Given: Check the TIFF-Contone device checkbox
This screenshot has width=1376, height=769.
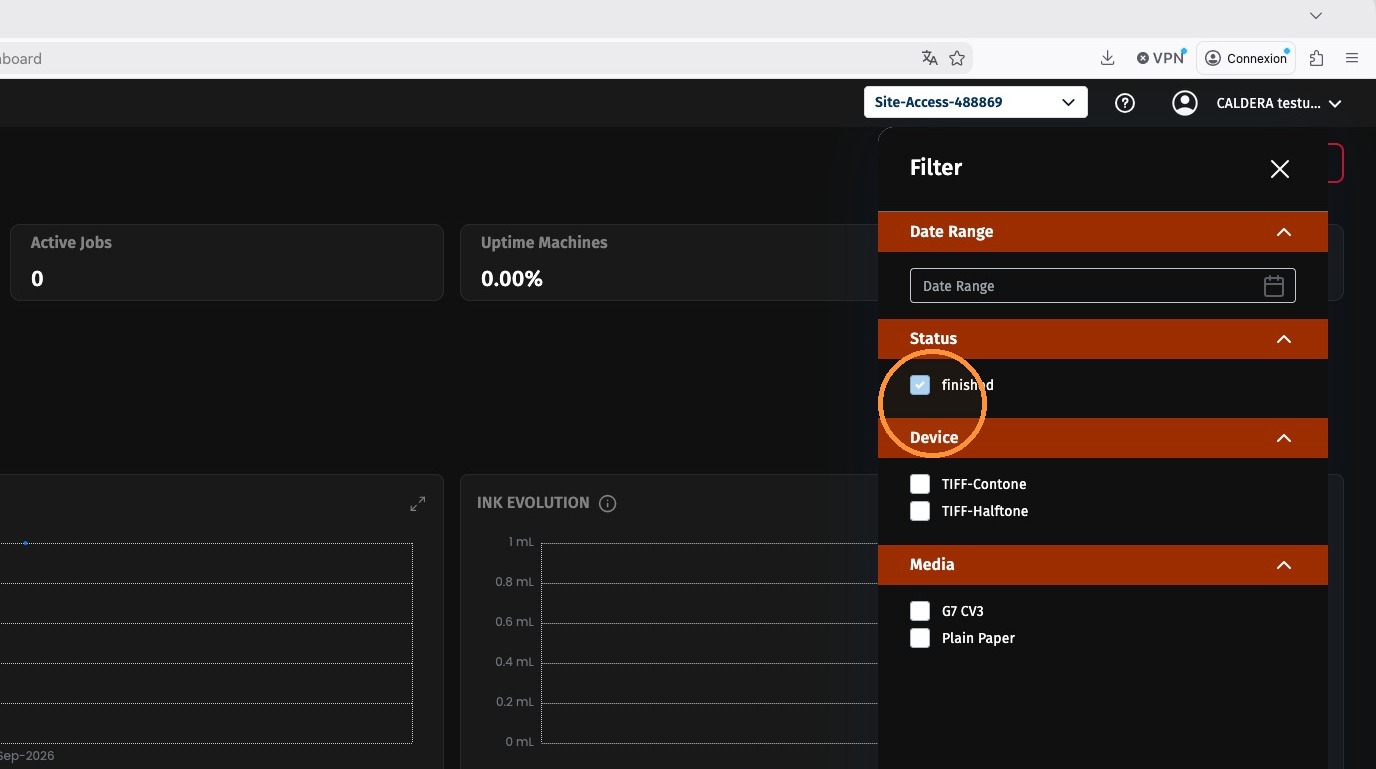Looking at the screenshot, I should click(920, 484).
